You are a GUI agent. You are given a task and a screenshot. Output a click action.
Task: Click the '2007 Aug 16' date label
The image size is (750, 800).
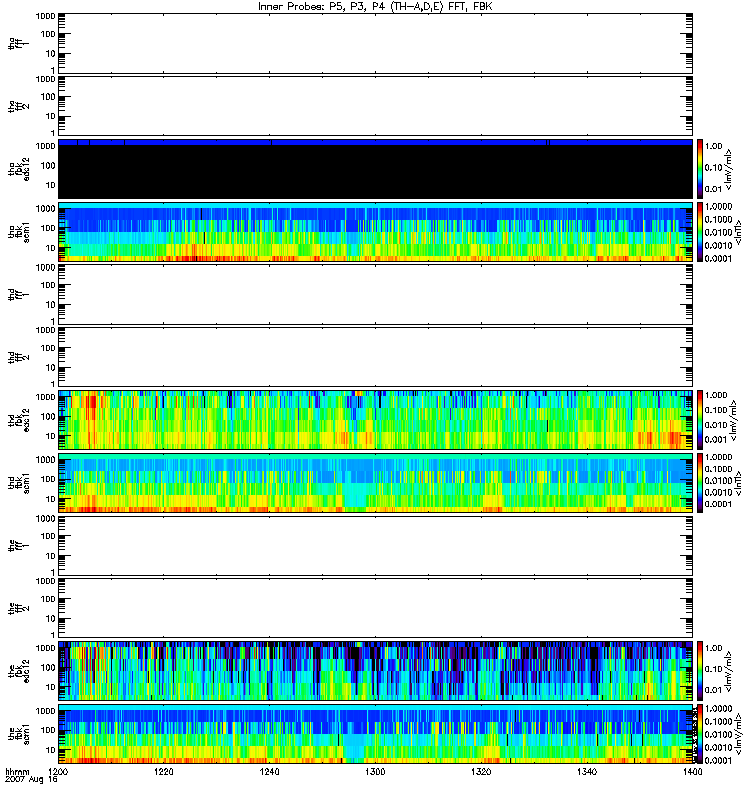point(31,780)
